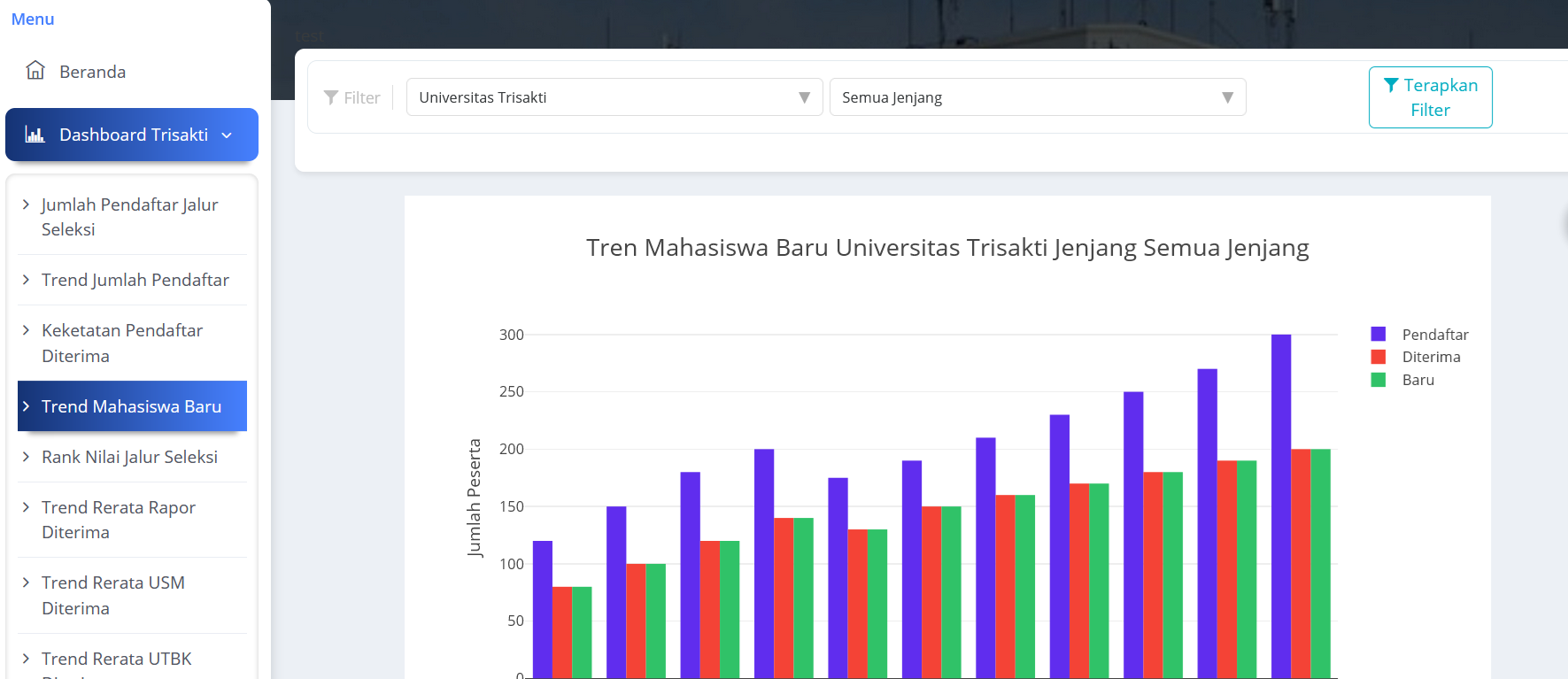The width and height of the screenshot is (1568, 679).
Task: Toggle the Baru legend green swatch
Action: pos(1379,380)
